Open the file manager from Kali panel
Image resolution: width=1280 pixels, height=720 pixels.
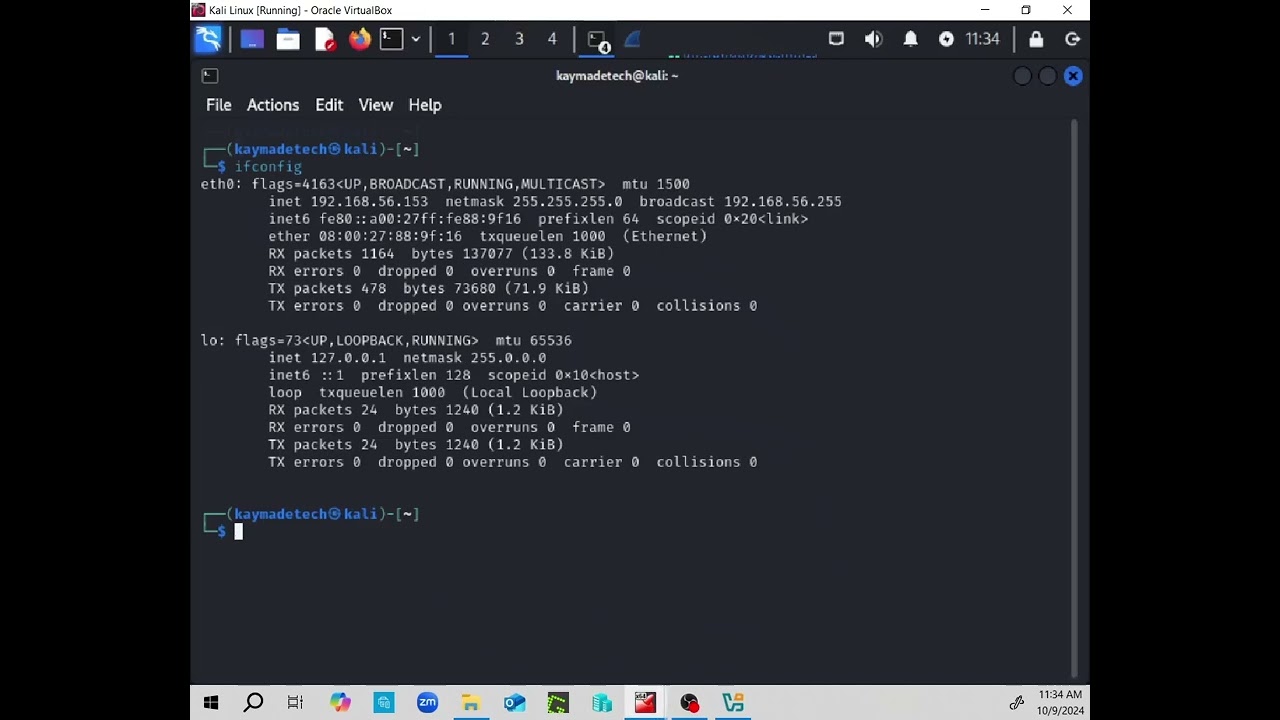click(x=288, y=39)
